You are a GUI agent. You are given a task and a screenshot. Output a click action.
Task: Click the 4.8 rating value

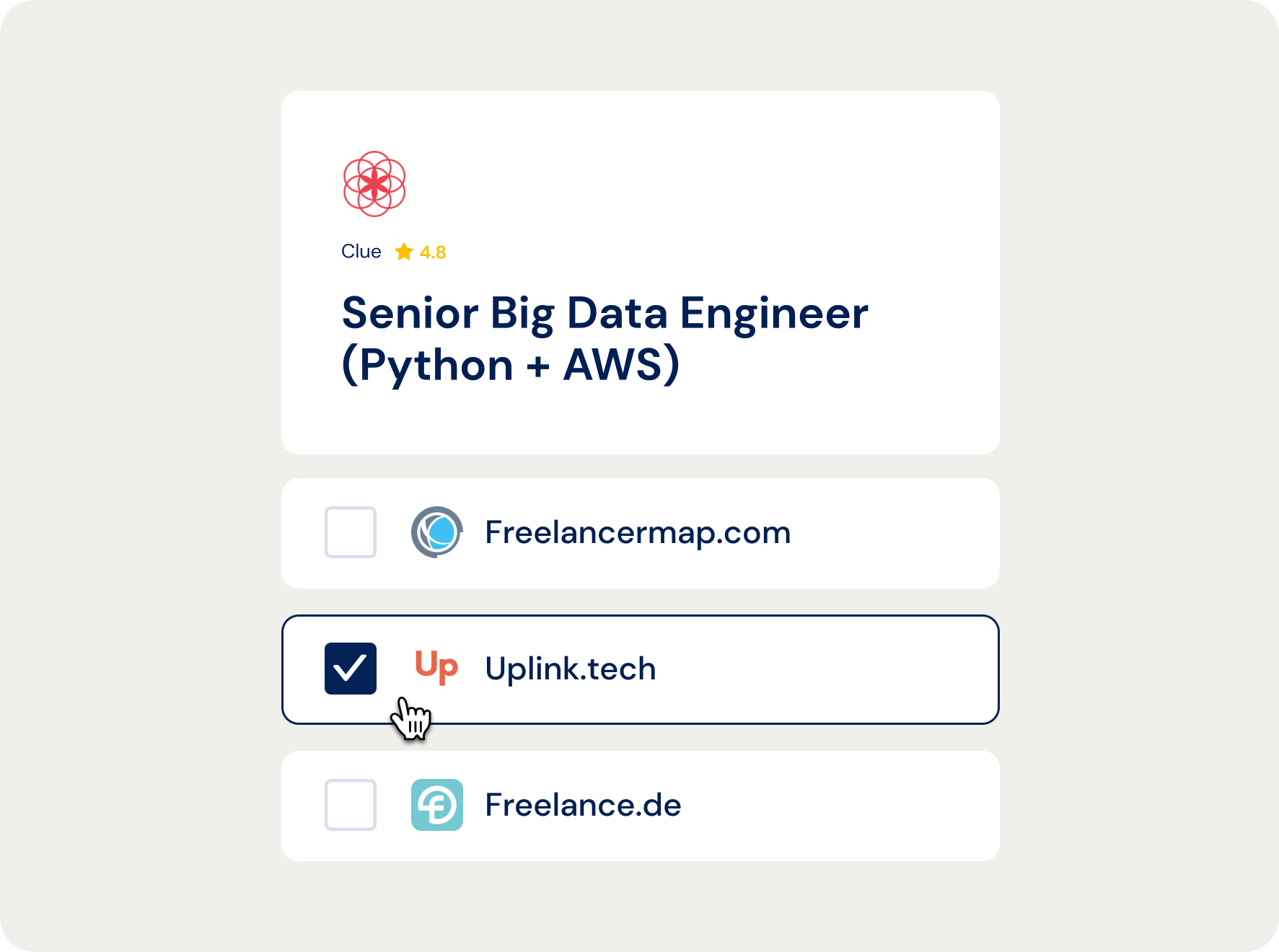pyautogui.click(x=433, y=252)
